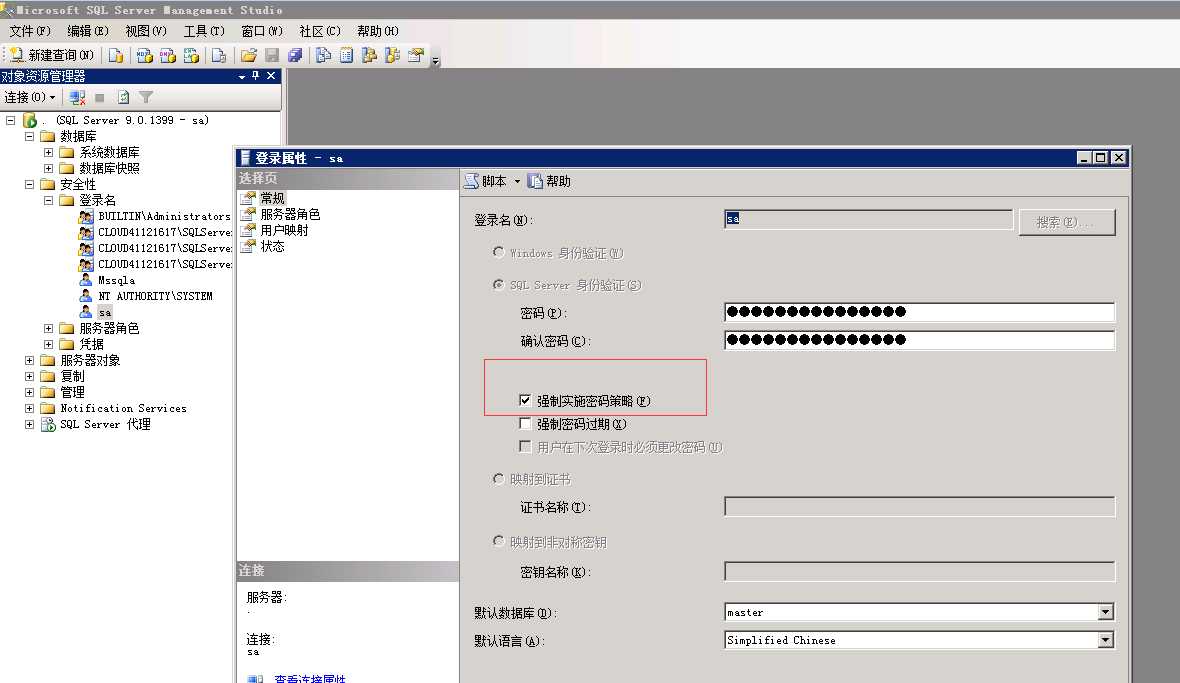Select the 服务器角色 page in login properties

coord(290,214)
